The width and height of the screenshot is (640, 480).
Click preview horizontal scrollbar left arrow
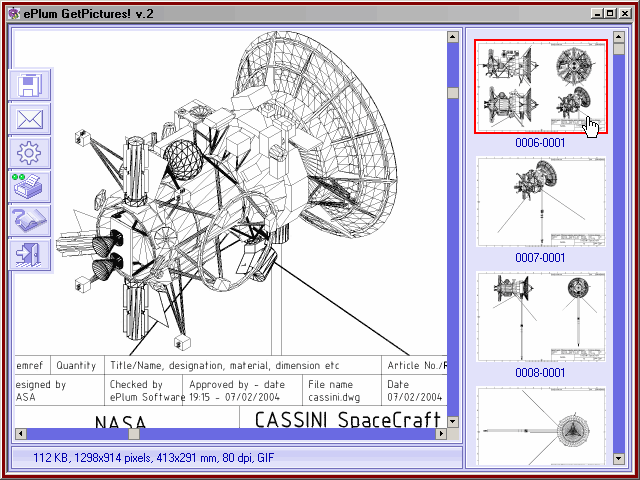(x=21, y=433)
